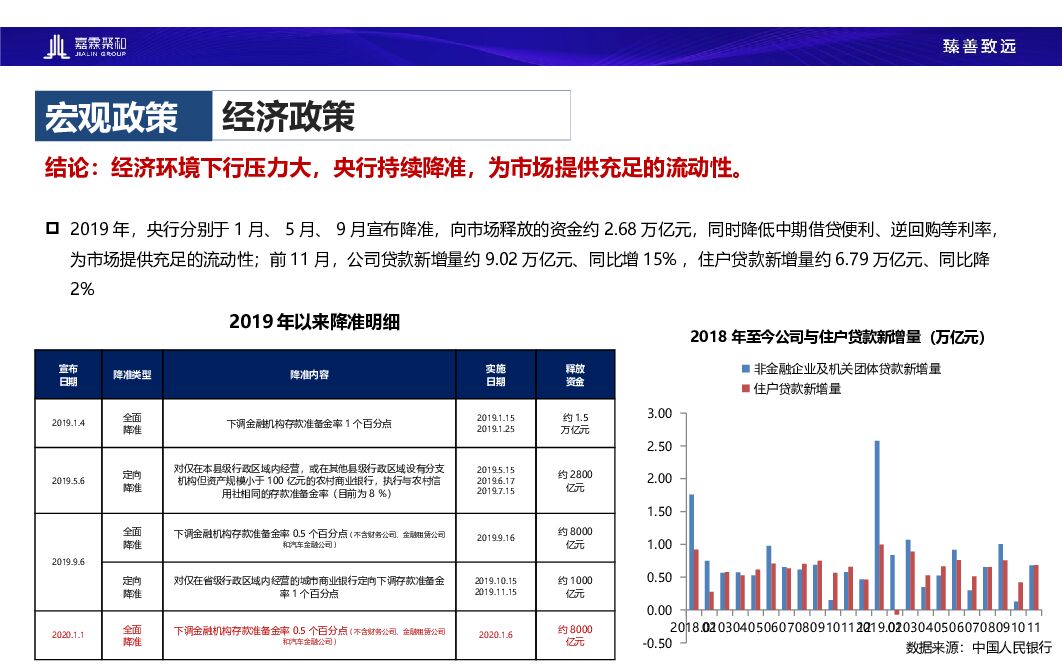Click the 降准类型 column header
Viewport: 1063px width, 669px height.
click(132, 375)
